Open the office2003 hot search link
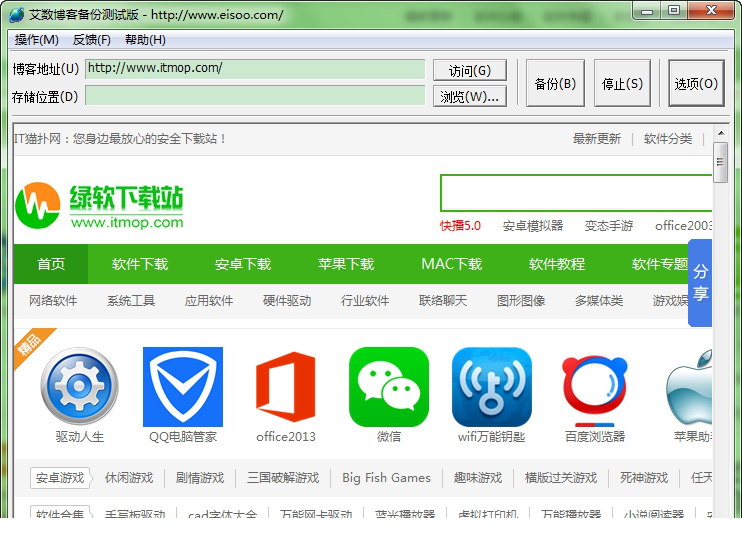This screenshot has width=742, height=538. pyautogui.click(x=683, y=226)
